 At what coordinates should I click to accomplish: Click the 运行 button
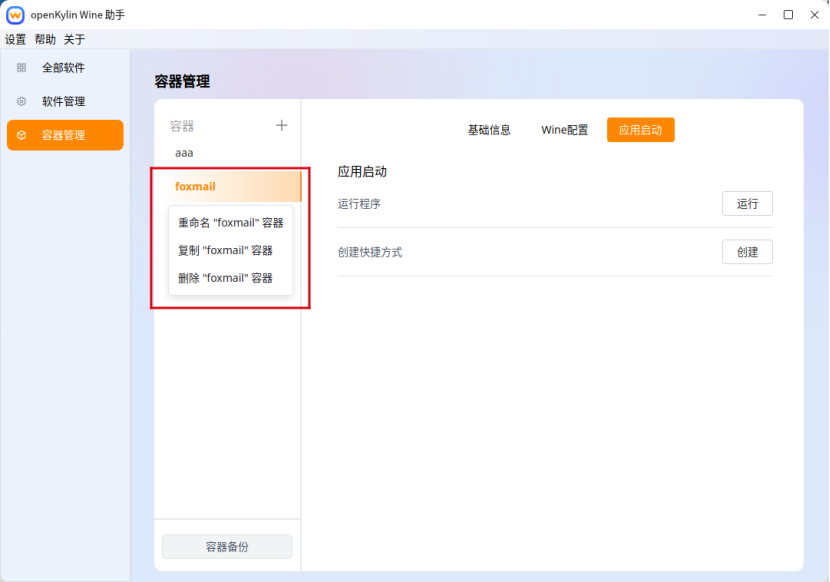click(747, 203)
